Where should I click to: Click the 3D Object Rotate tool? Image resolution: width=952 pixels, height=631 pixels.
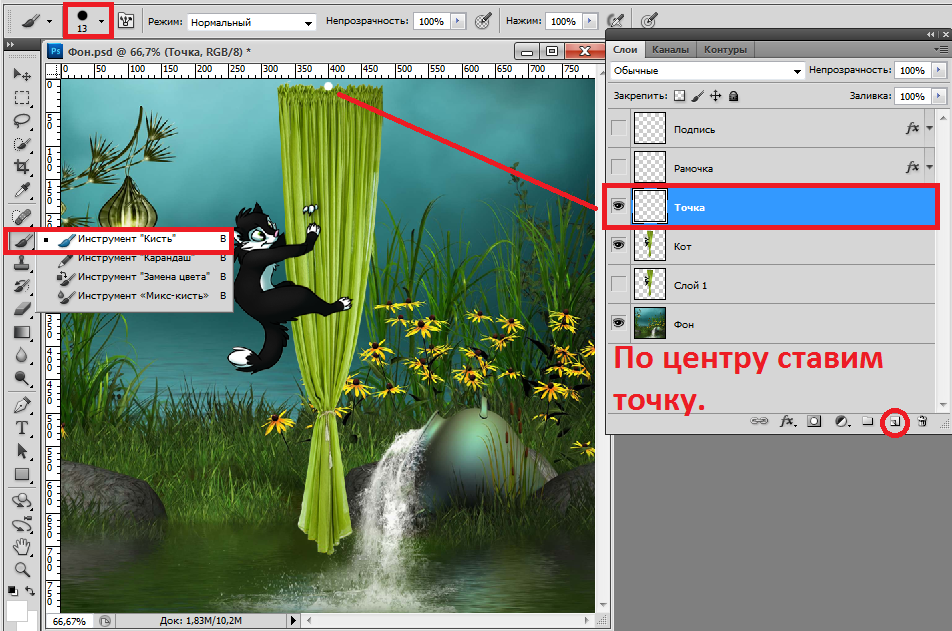(x=22, y=501)
